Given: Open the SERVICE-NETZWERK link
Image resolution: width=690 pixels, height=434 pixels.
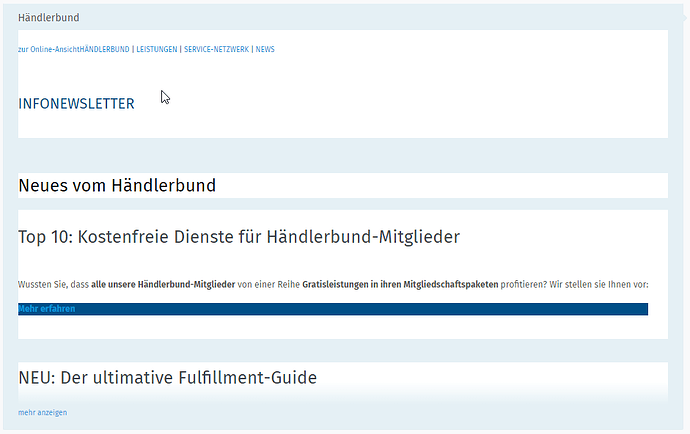Looking at the screenshot, I should click(217, 49).
